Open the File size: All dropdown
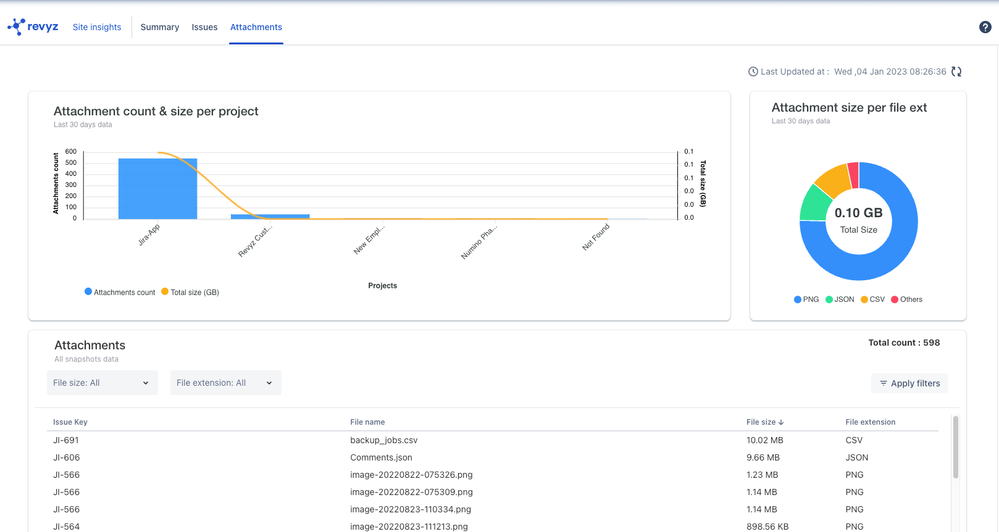Viewport: 999px width, 532px height. coord(102,383)
